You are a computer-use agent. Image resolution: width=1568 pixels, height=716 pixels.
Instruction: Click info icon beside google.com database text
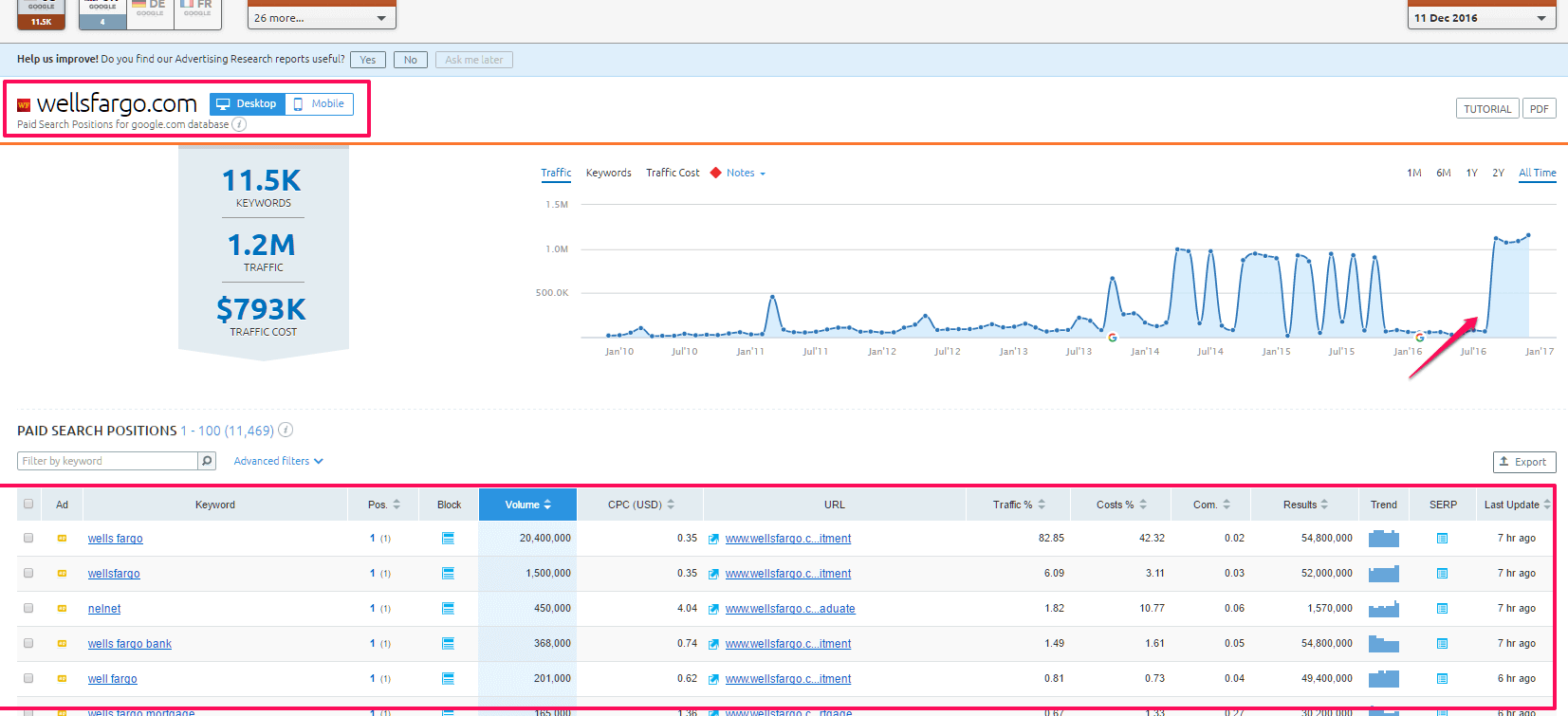[x=240, y=124]
